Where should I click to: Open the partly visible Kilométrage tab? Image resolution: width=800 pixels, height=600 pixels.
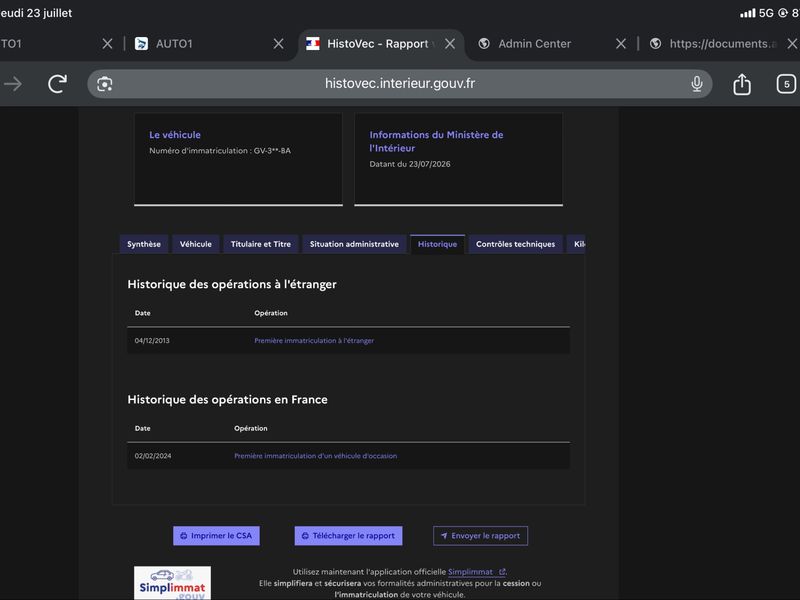point(577,244)
